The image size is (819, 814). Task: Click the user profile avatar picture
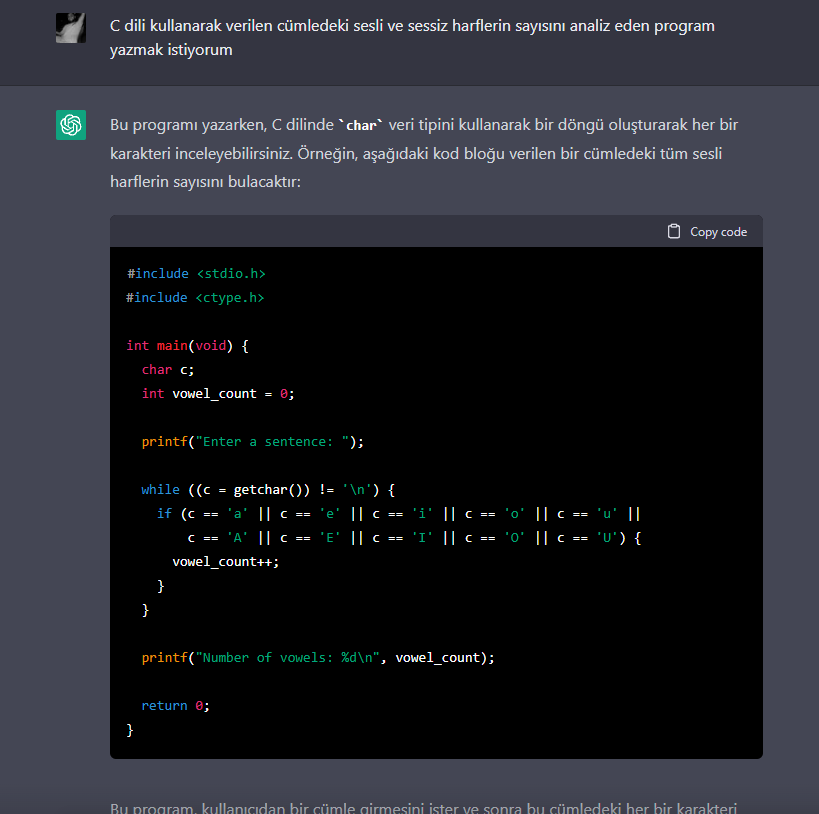71,28
